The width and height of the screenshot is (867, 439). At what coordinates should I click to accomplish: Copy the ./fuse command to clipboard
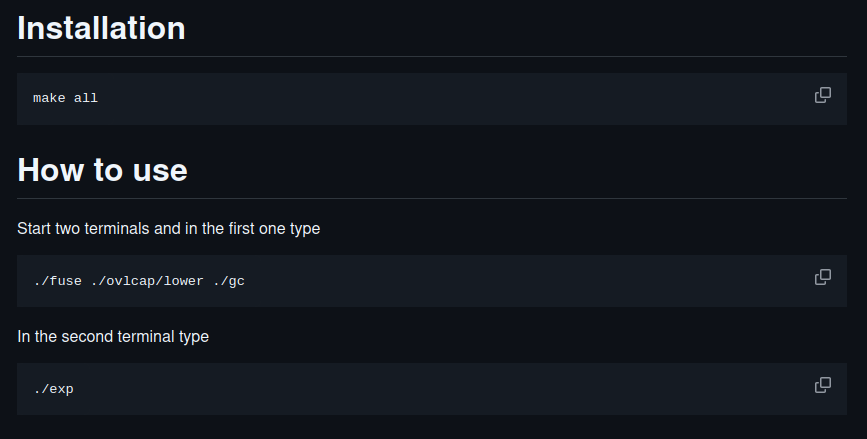pos(823,277)
